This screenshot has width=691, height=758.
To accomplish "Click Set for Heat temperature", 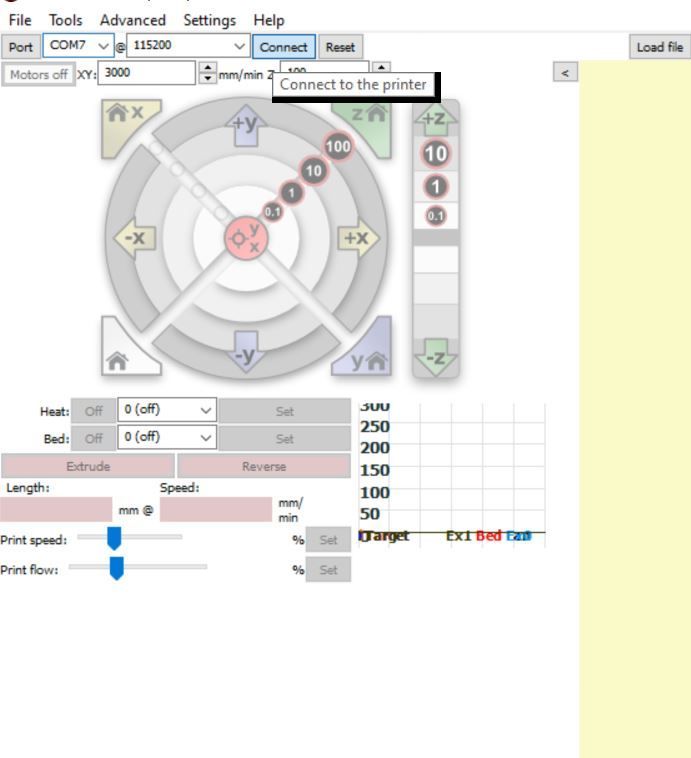I will point(285,411).
